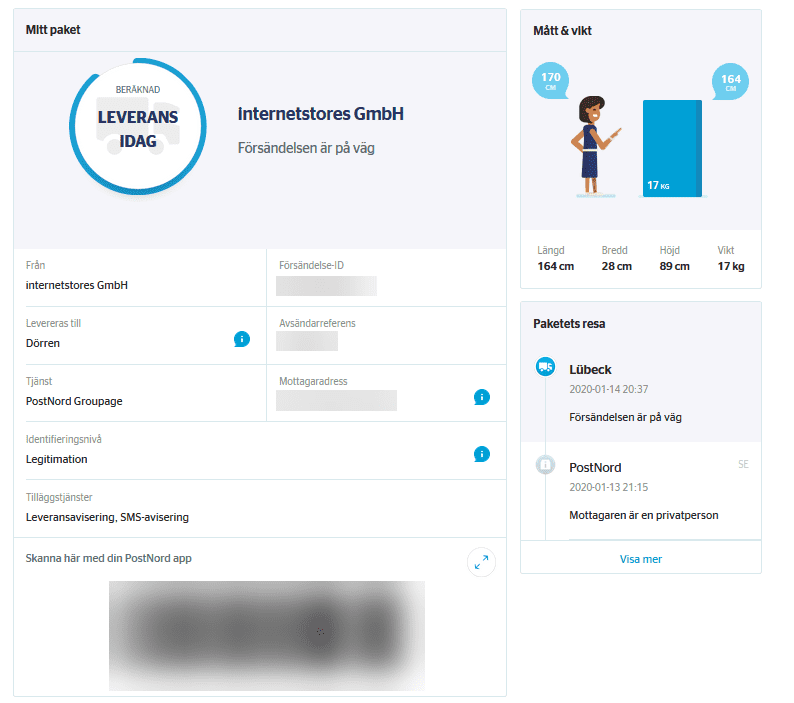Image resolution: width=794 pixels, height=703 pixels.
Task: Expand barcode with the fullscreen arrows icon
Action: click(481, 562)
